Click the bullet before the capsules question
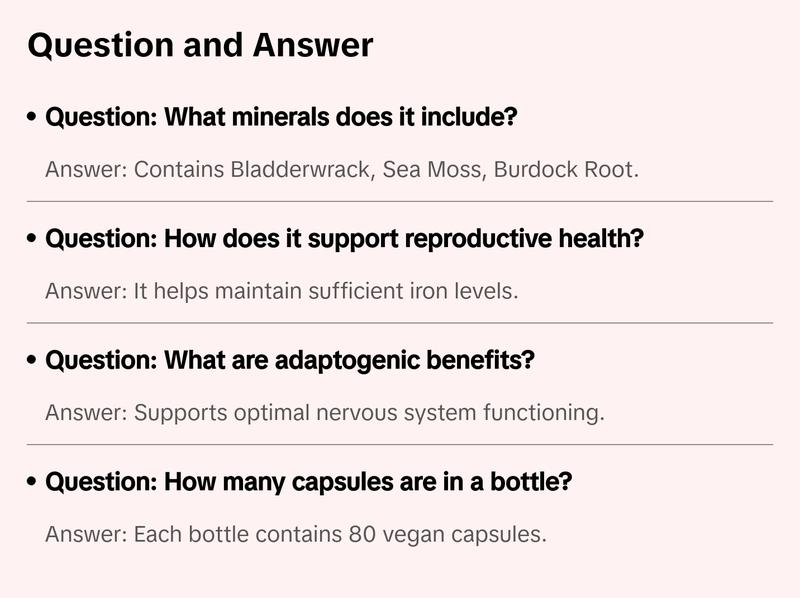Viewport: 800px width, 598px height. tap(33, 483)
